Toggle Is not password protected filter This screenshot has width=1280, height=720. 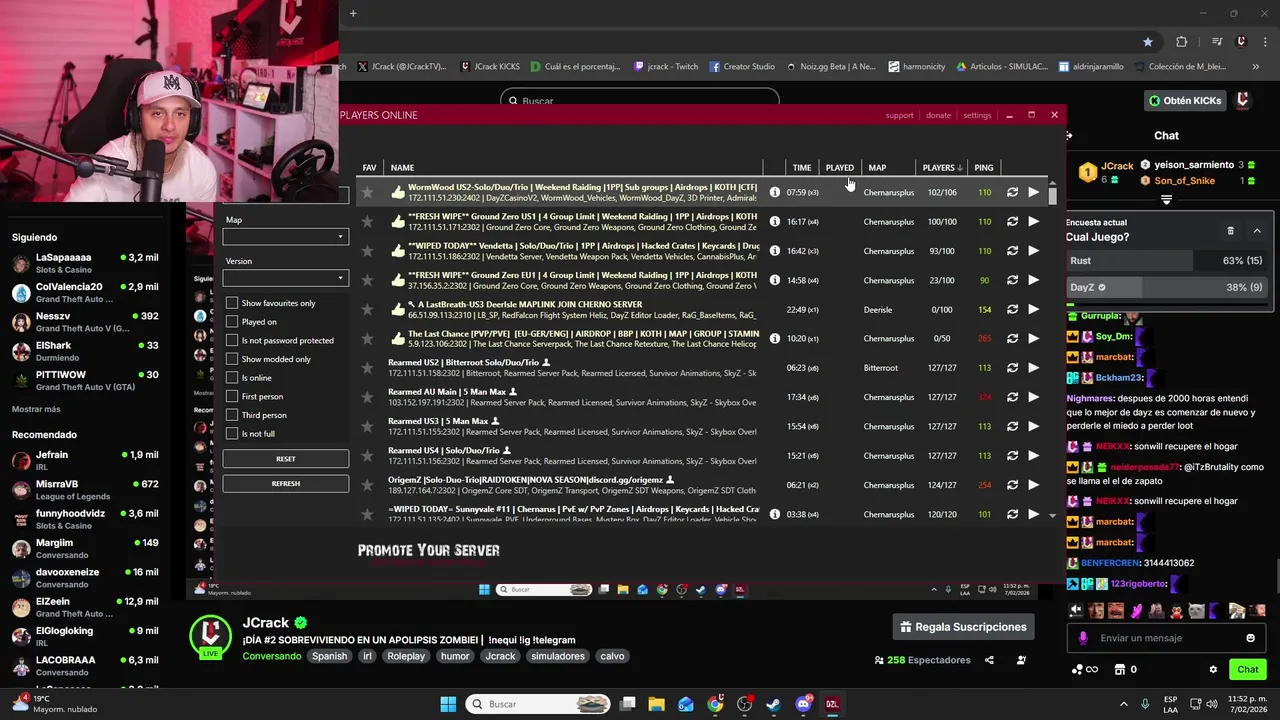(x=232, y=340)
